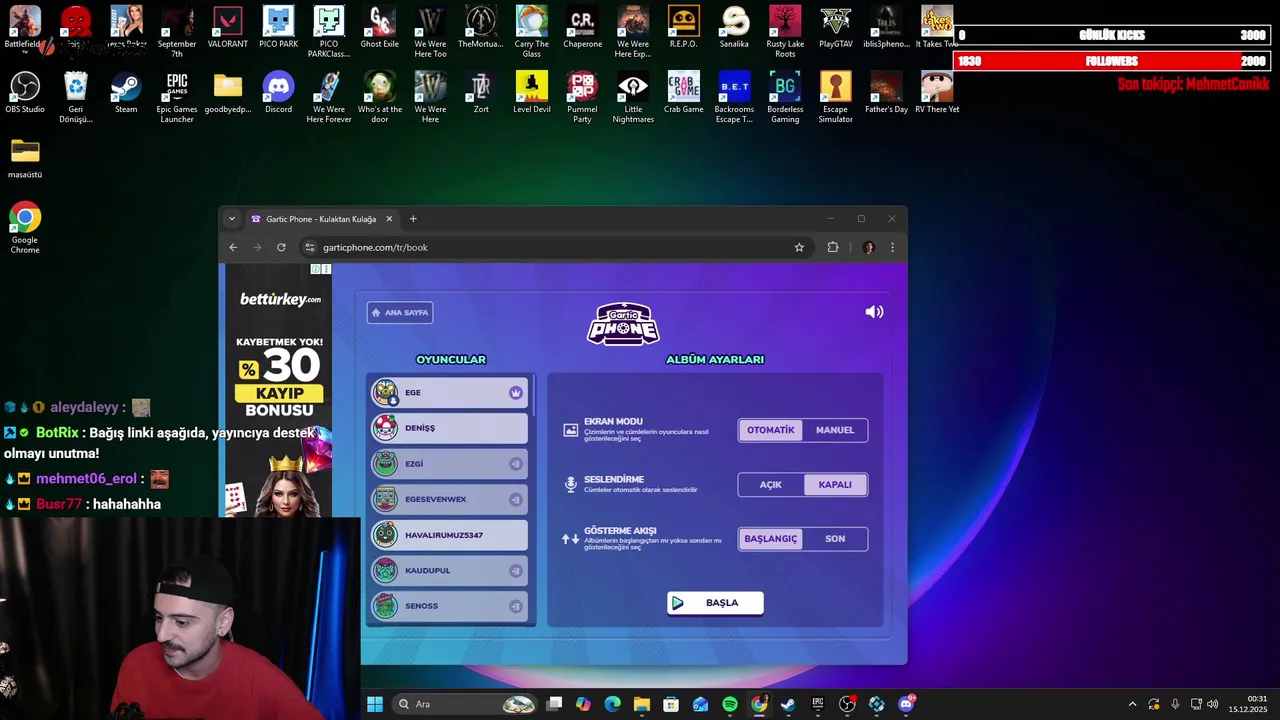
Task: Open Chrome extensions puzzle icon
Action: (x=833, y=247)
